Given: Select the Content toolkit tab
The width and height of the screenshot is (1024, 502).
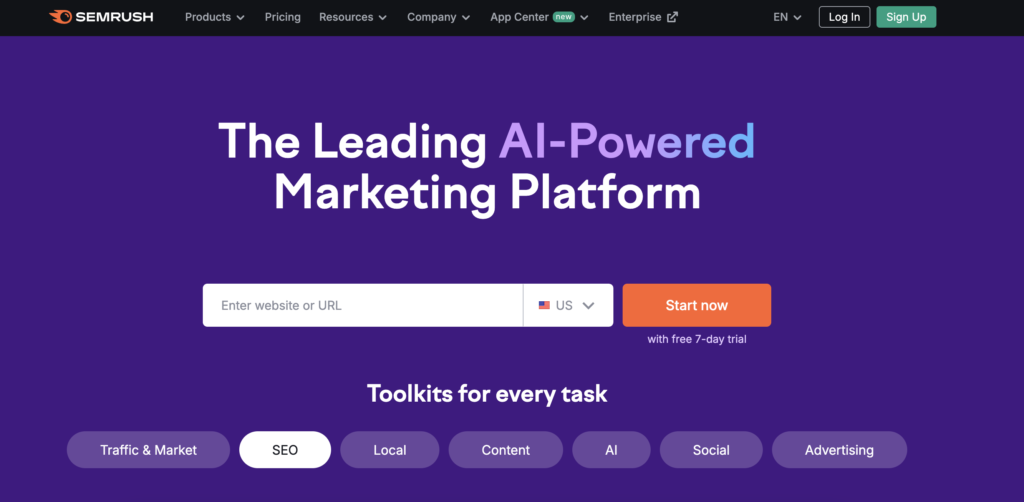Looking at the screenshot, I should coord(505,450).
